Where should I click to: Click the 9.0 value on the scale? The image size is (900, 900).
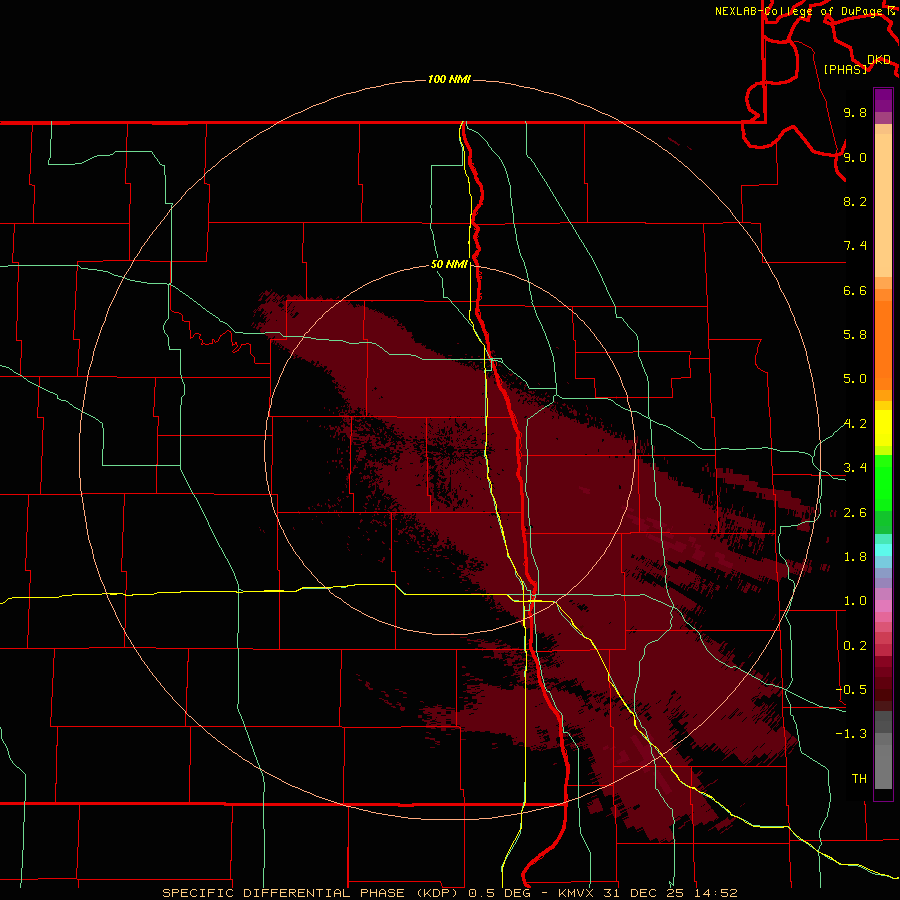(x=855, y=157)
